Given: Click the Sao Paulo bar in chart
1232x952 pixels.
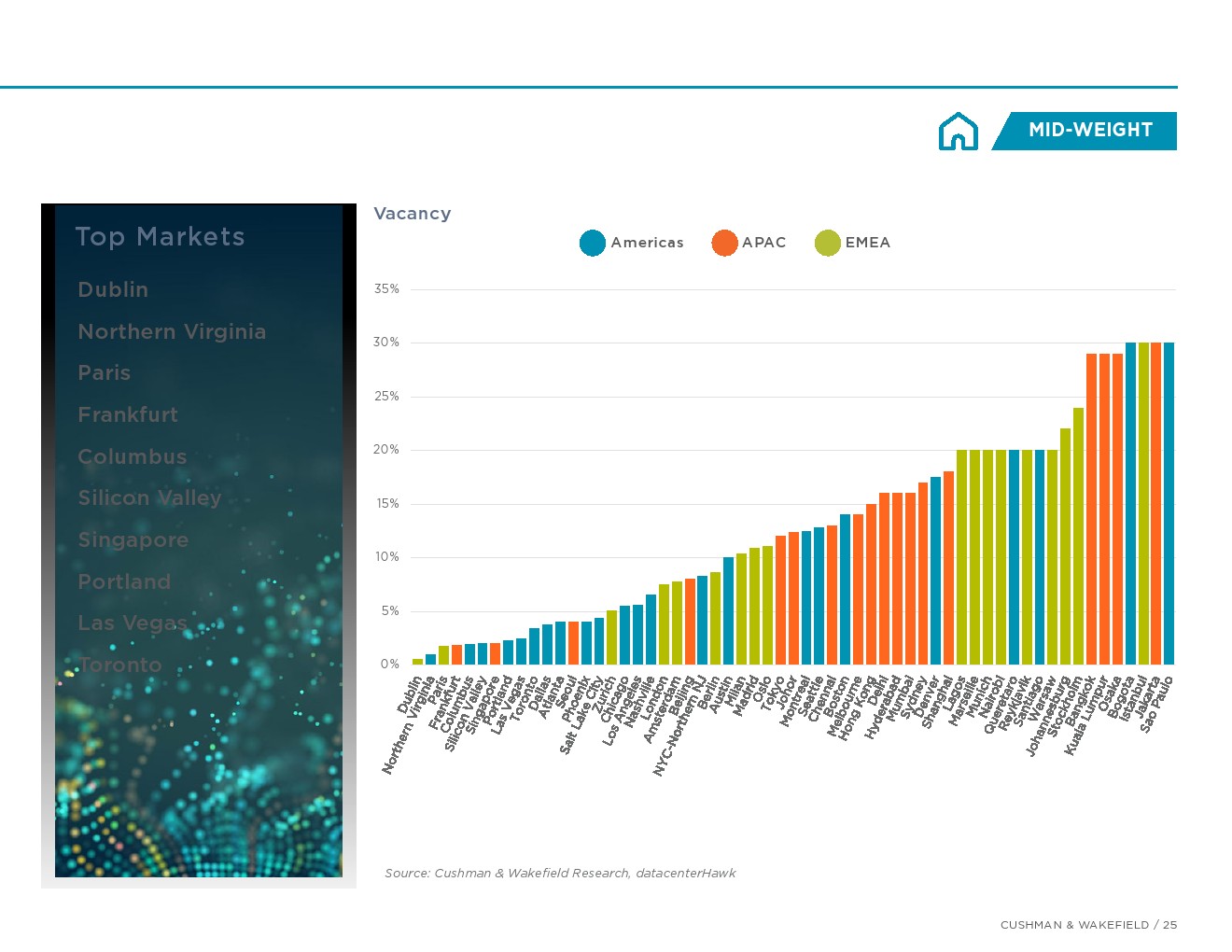Looking at the screenshot, I should (x=1169, y=504).
